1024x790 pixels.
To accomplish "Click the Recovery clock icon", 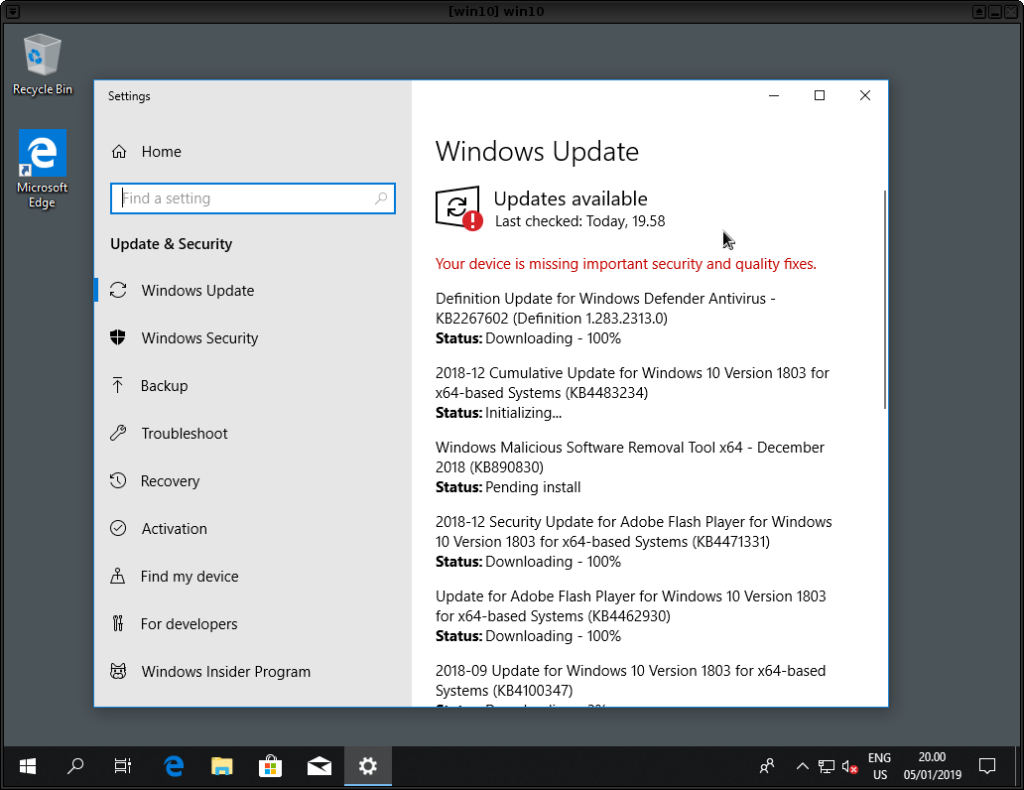I will click(118, 481).
